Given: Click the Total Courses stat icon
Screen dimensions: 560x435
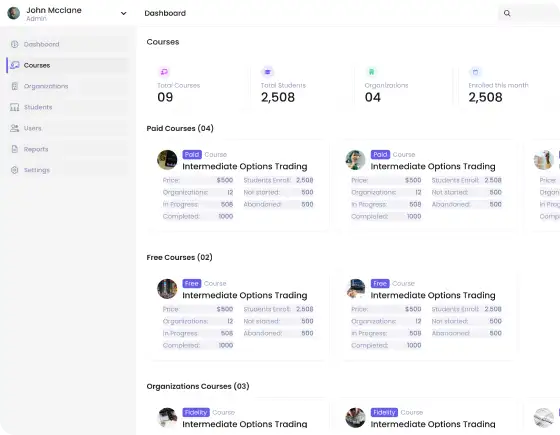Looking at the screenshot, I should pos(164,72).
